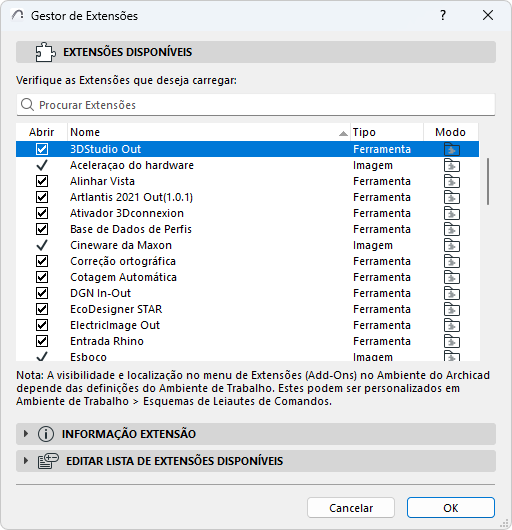Screen dimensions: 512x530
Task: Click the puzzle piece icon of Extensões Disponíveis
Action: (x=46, y=52)
